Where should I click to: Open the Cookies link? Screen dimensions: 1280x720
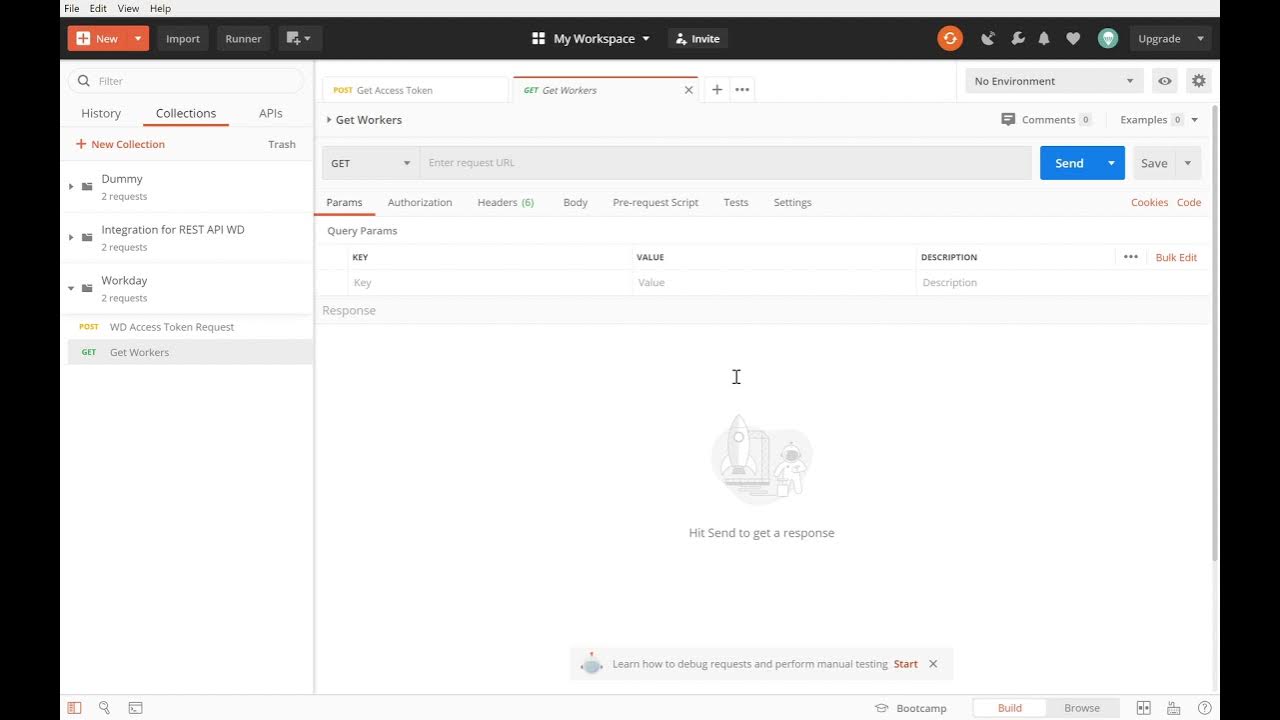pyautogui.click(x=1149, y=202)
